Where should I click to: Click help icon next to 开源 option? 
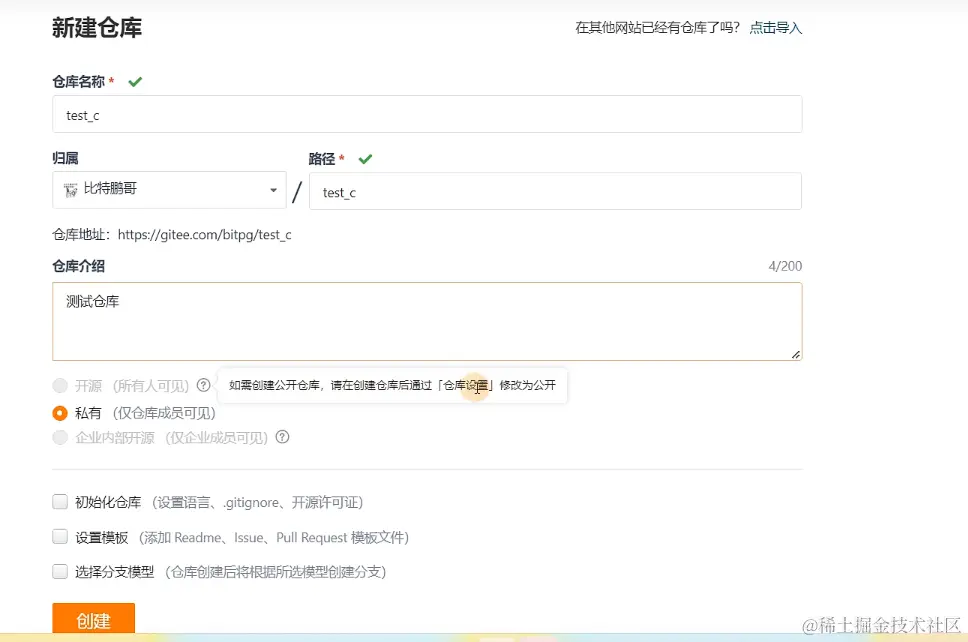click(205, 383)
